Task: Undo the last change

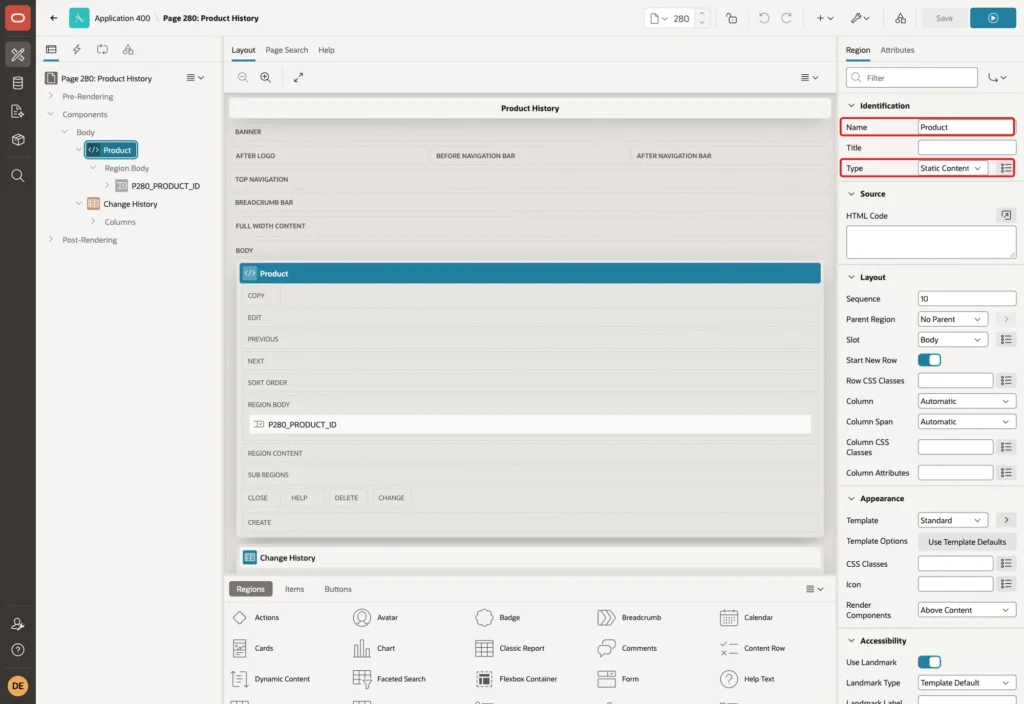Action: click(x=763, y=18)
